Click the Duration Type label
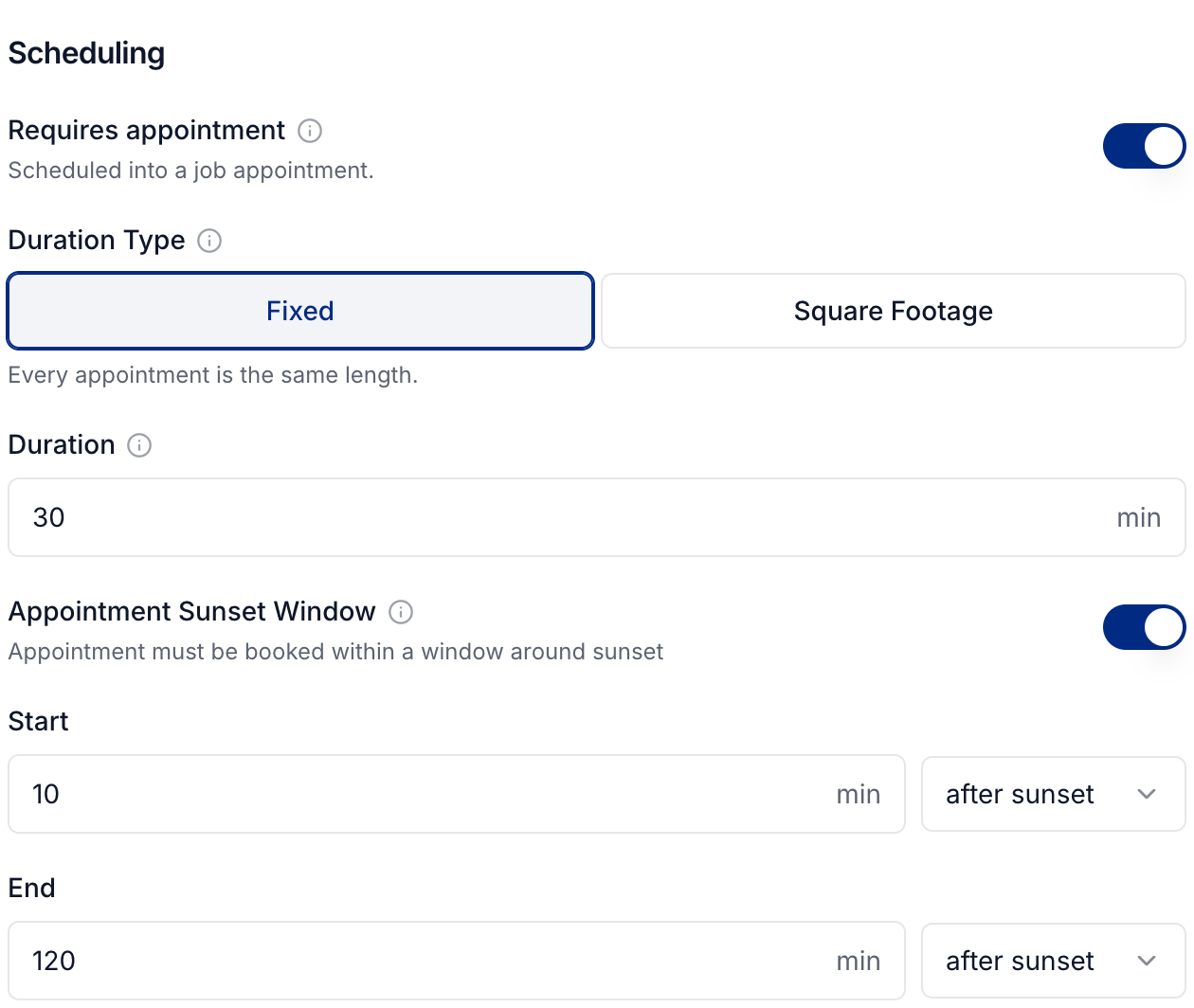This screenshot has width=1194, height=1008. tap(97, 241)
